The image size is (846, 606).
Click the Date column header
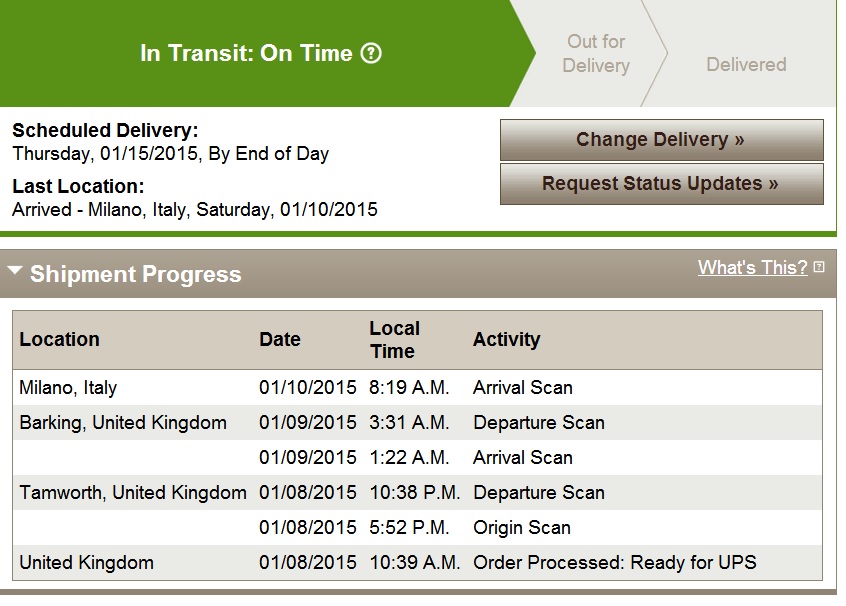pos(279,339)
